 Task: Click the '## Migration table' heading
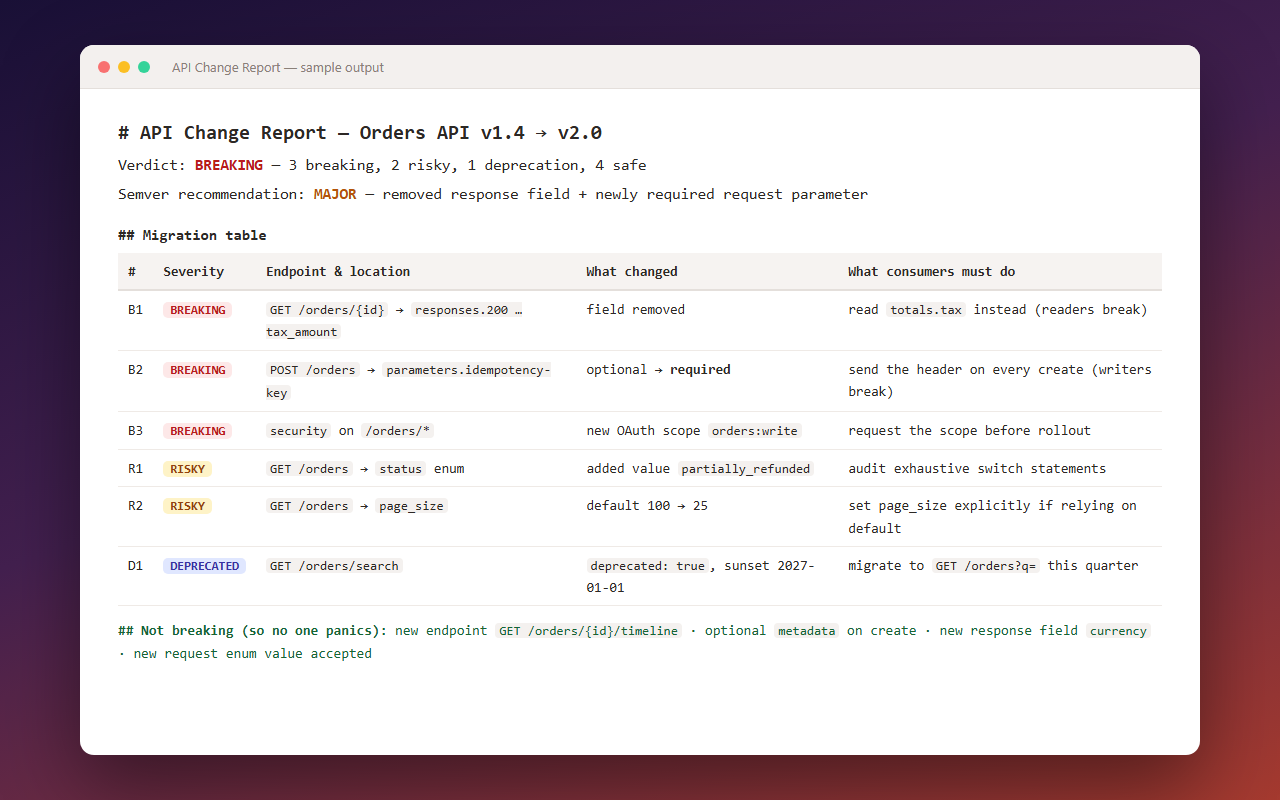pos(192,235)
